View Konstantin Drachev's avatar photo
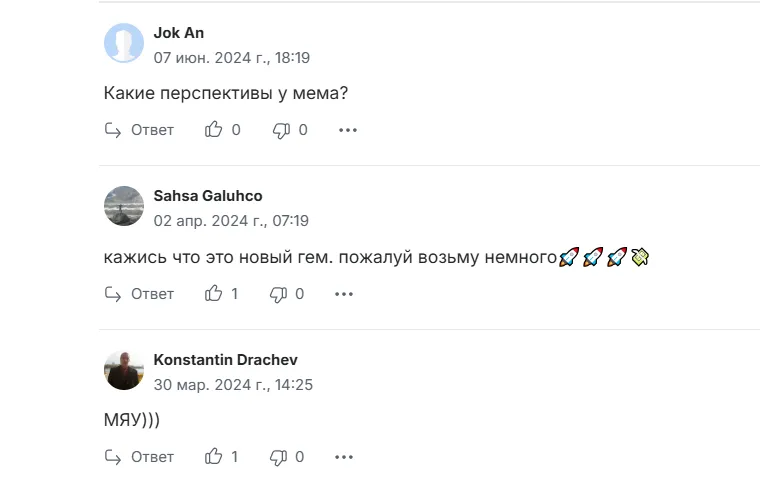The image size is (760, 494). tap(124, 370)
